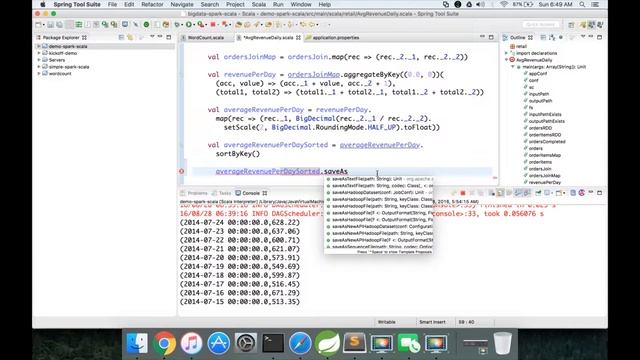Click Wi-Fi icon in menu bar
This screenshot has width=640, height=360.
504,4
